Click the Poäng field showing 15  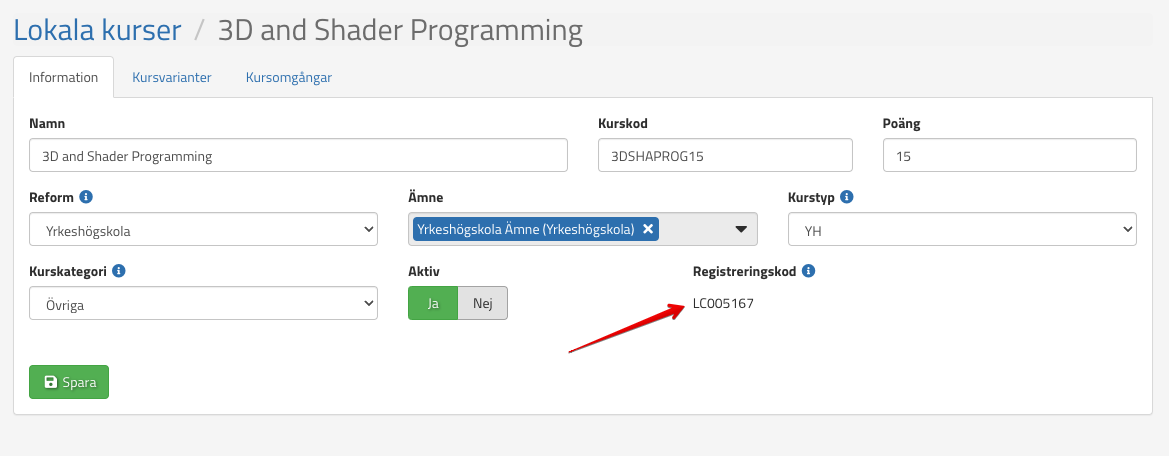pos(1010,156)
